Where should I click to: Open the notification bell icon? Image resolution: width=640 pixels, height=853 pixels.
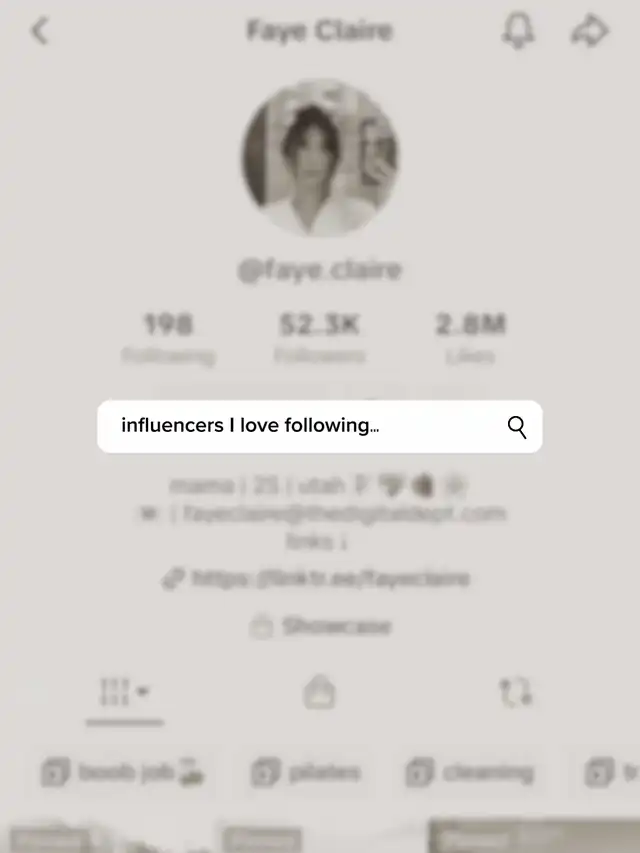point(518,32)
